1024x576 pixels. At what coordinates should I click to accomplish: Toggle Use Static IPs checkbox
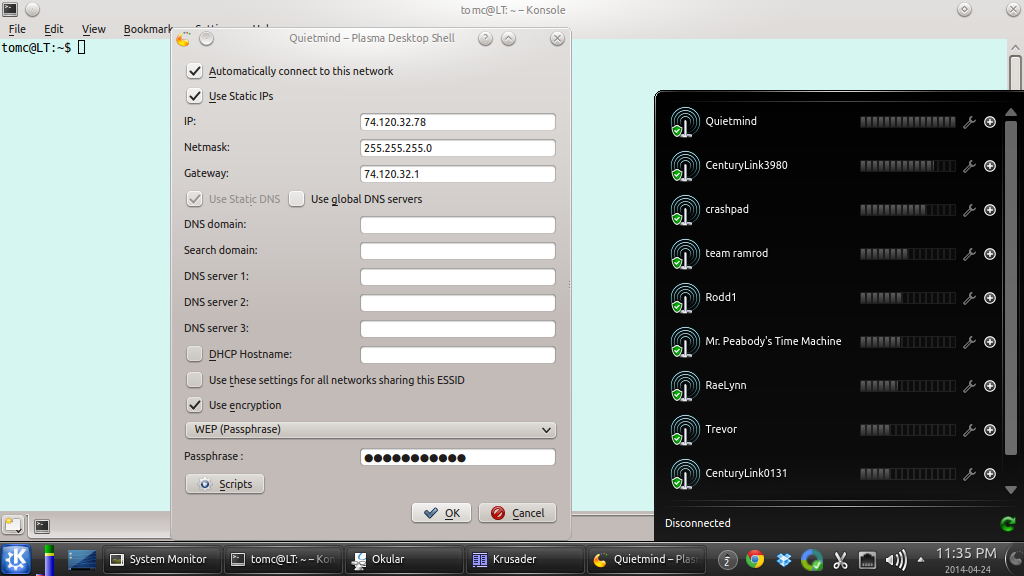pos(195,97)
